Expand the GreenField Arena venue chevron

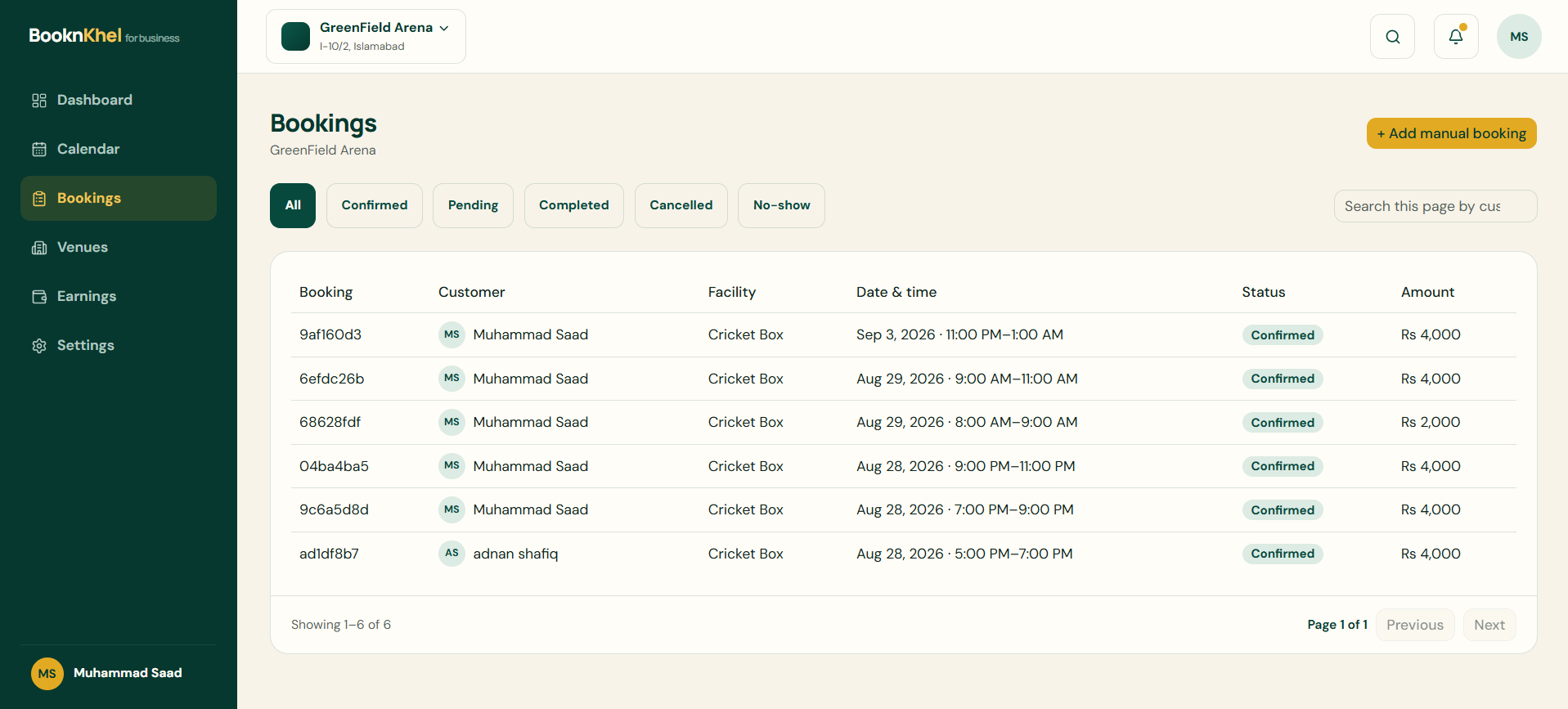[x=444, y=28]
